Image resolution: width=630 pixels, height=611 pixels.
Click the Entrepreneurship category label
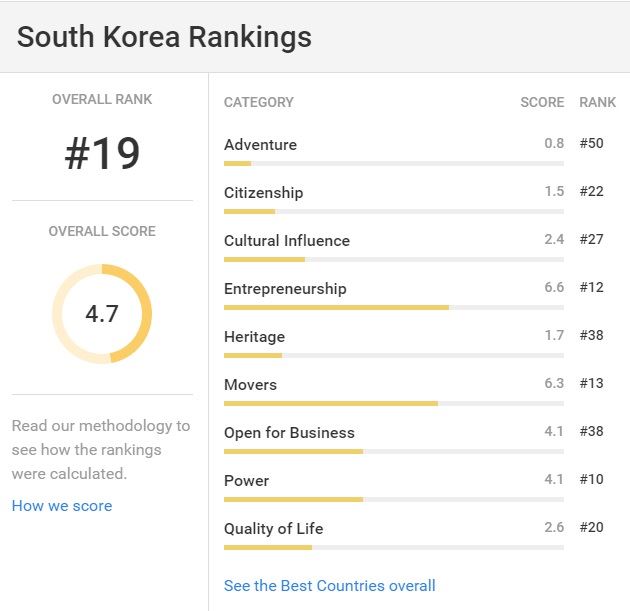pos(285,289)
